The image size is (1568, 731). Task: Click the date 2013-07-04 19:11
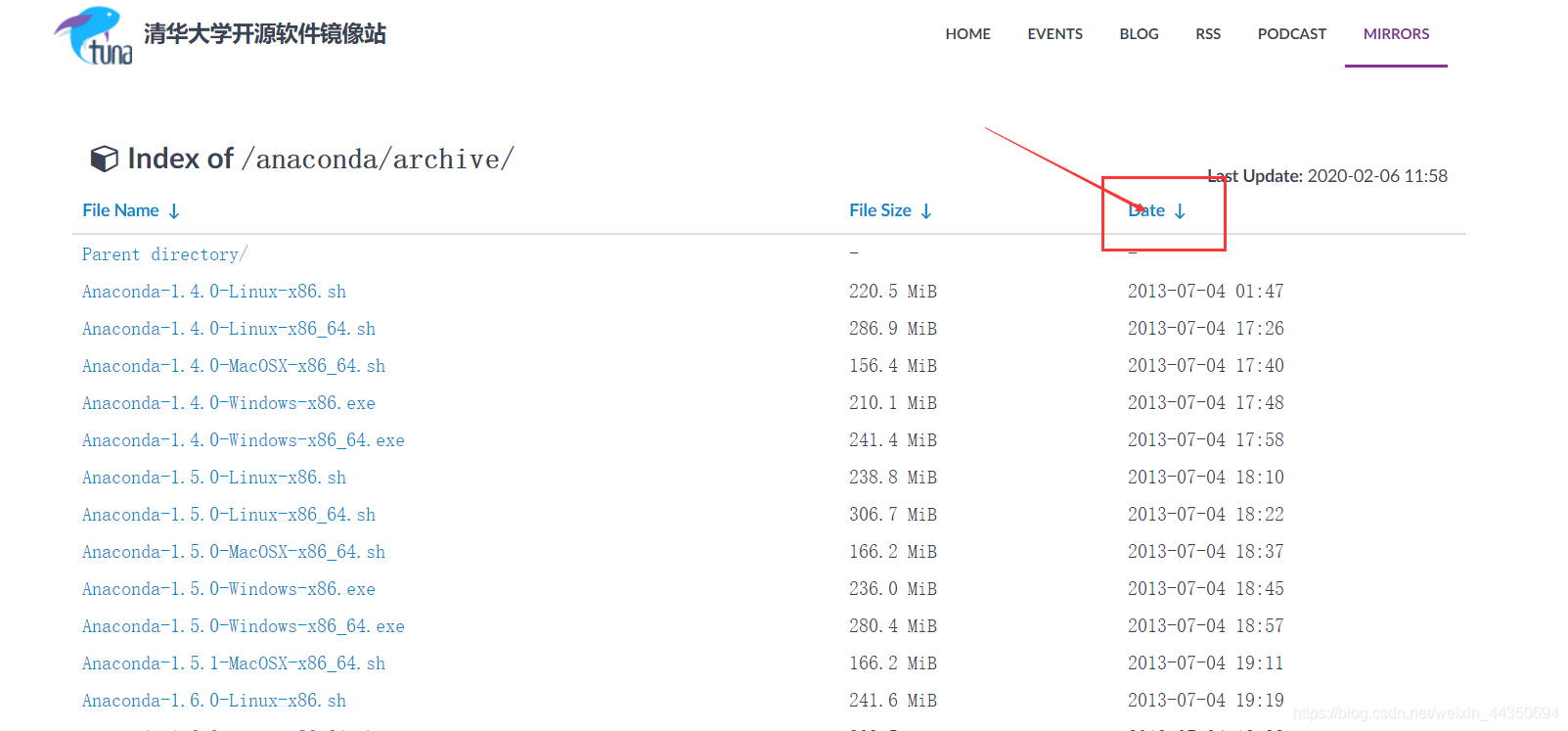point(1206,663)
